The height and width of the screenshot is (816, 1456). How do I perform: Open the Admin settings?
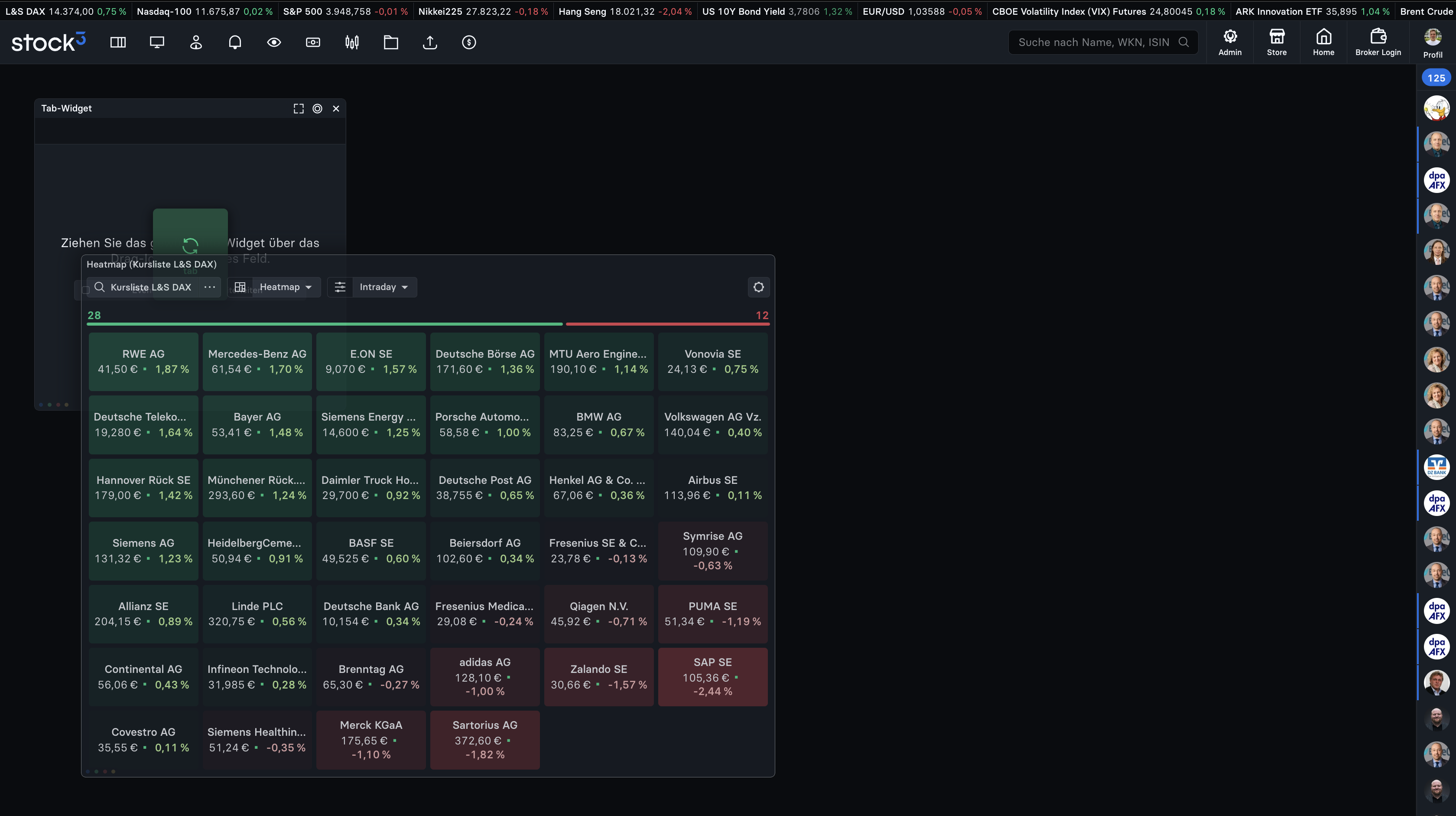(1230, 42)
